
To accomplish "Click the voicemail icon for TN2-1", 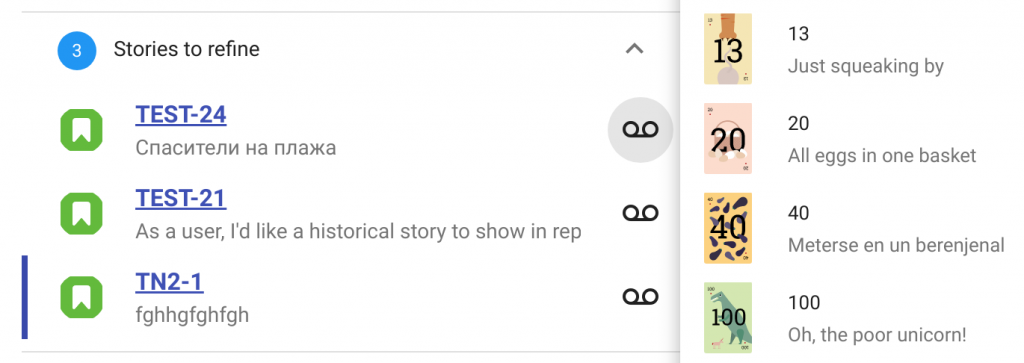I will point(640,297).
